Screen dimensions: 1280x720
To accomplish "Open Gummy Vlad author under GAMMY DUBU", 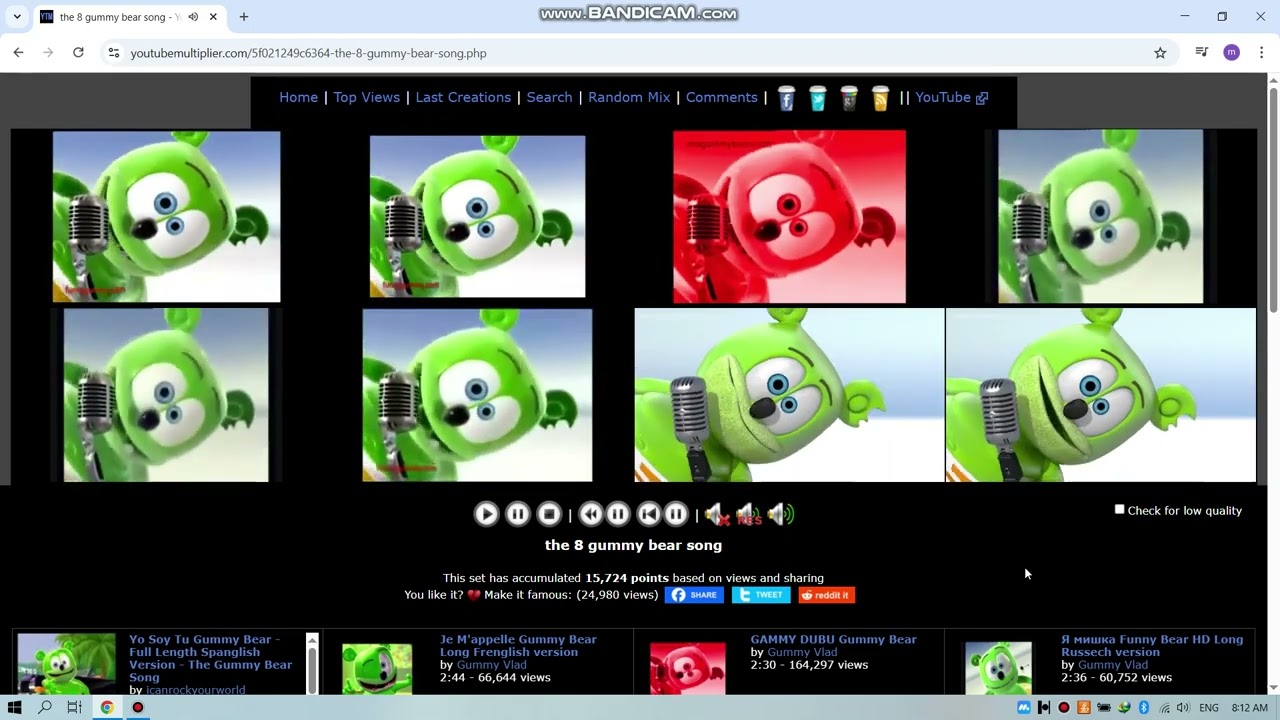I will click(x=802, y=652).
